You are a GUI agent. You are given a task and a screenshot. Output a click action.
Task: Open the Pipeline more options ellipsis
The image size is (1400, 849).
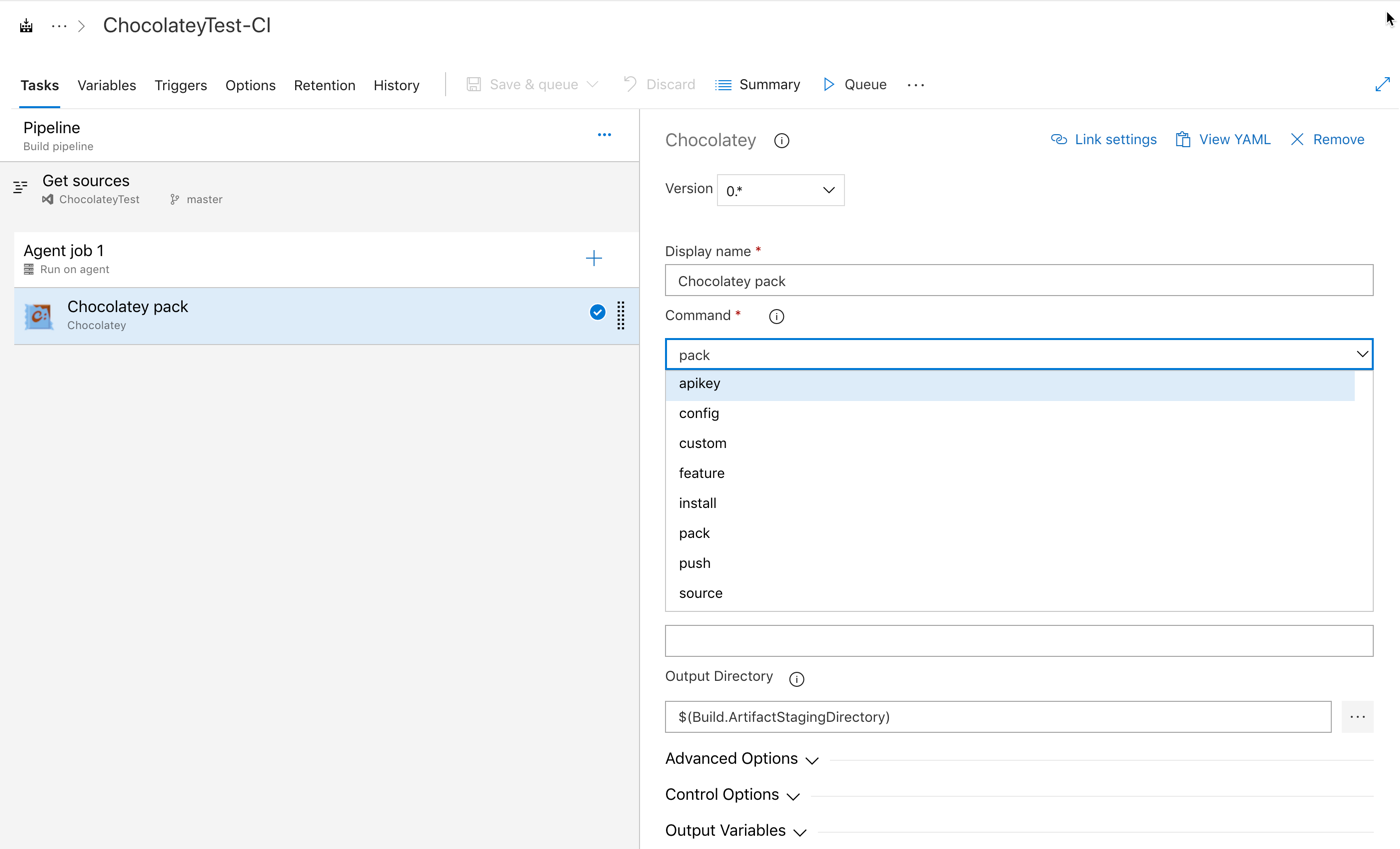(604, 135)
